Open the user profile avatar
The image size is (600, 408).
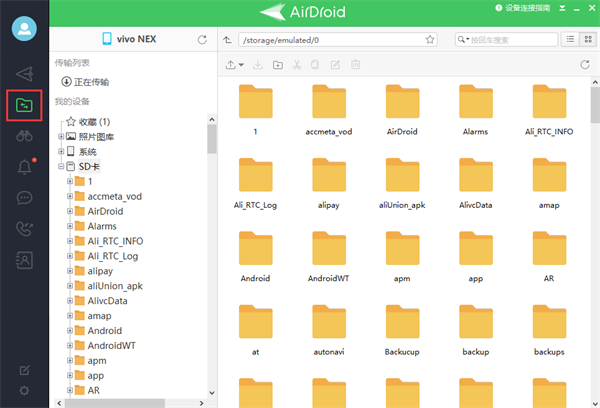24,28
